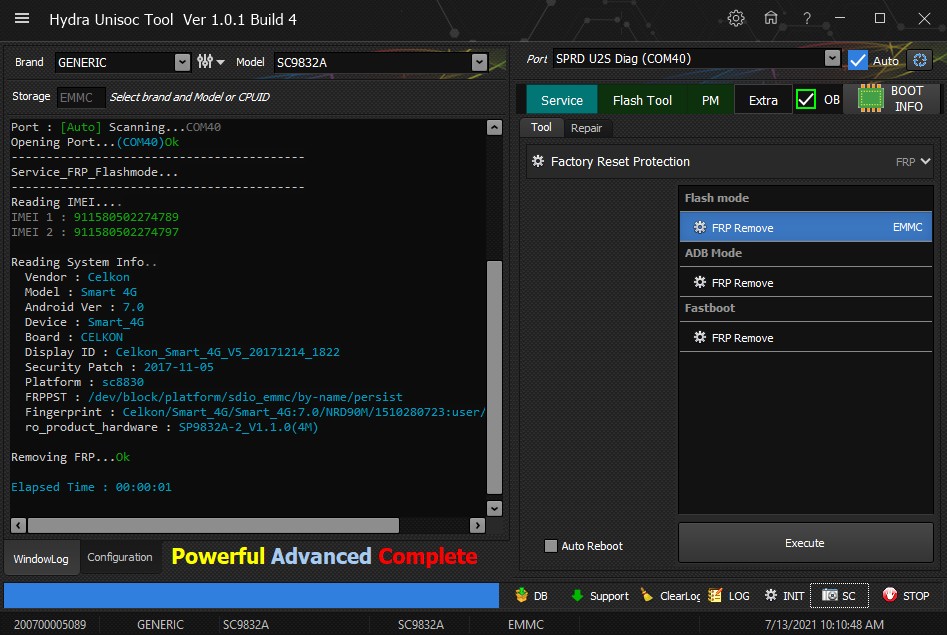
Task: Click the Elapsed Time 00:00:01 line
Action: point(91,486)
